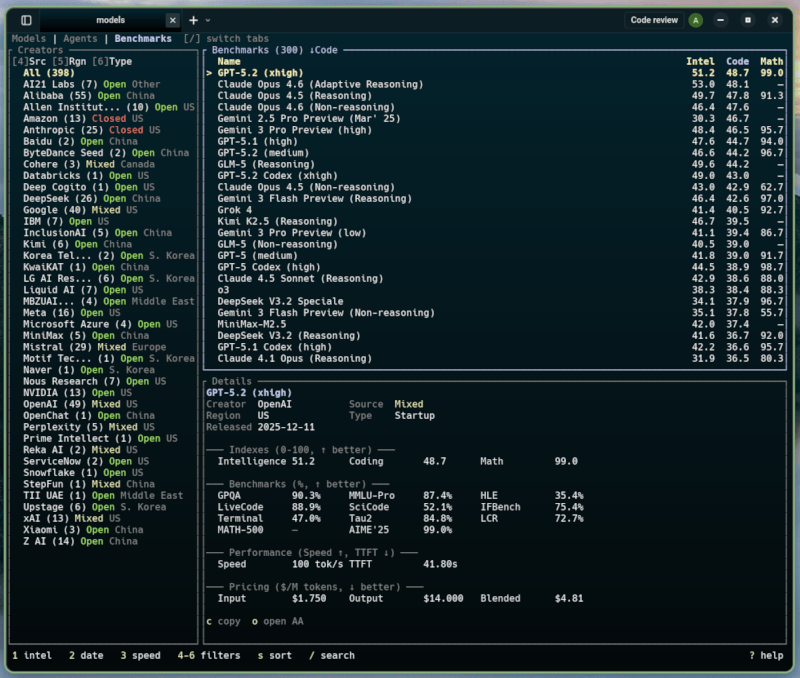800x678 pixels.
Task: Toggle the sidebar panel icon in the terminal titlebar
Action: click(27, 20)
